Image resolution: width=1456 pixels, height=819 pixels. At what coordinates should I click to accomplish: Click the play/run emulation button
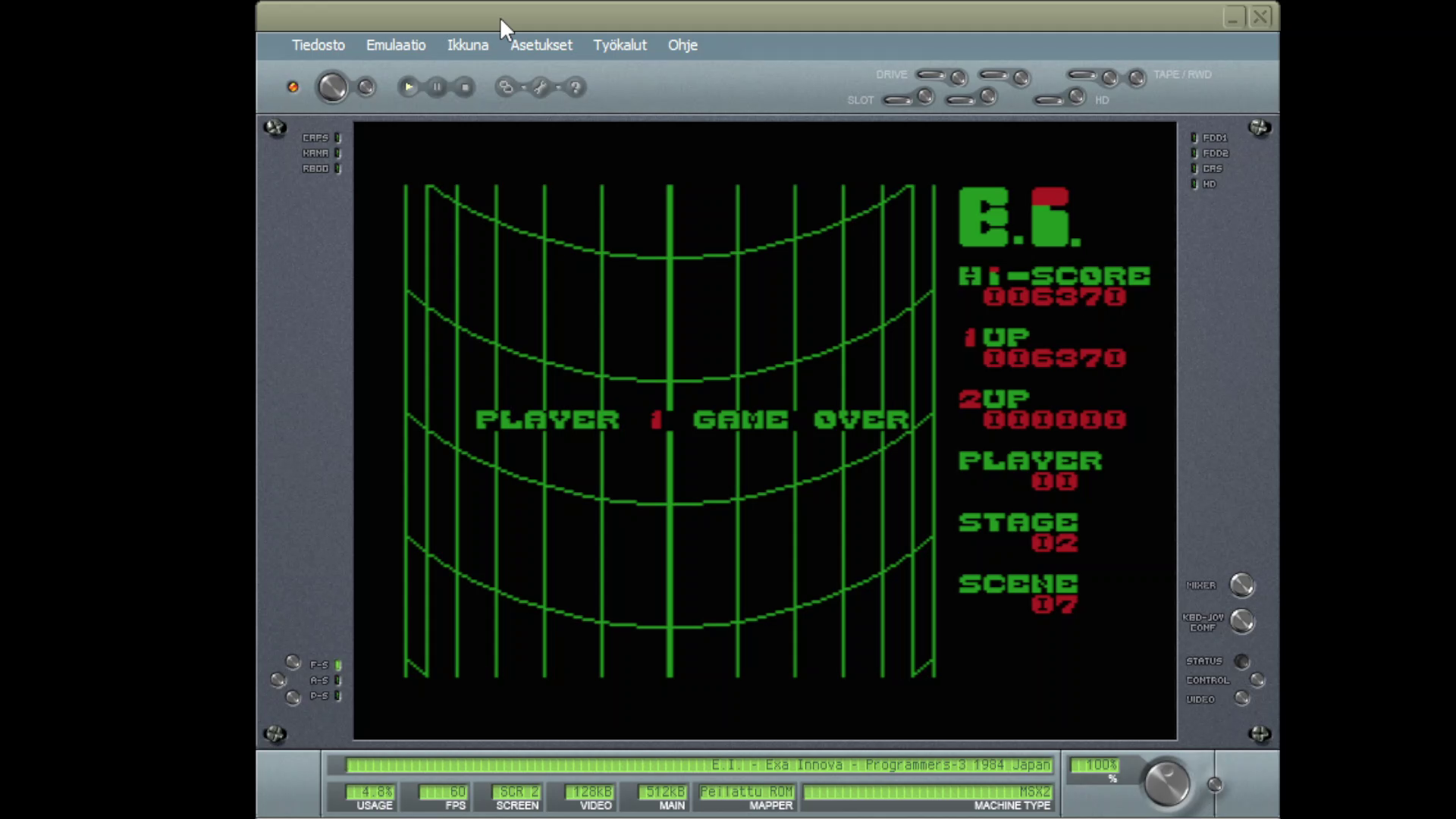(408, 88)
